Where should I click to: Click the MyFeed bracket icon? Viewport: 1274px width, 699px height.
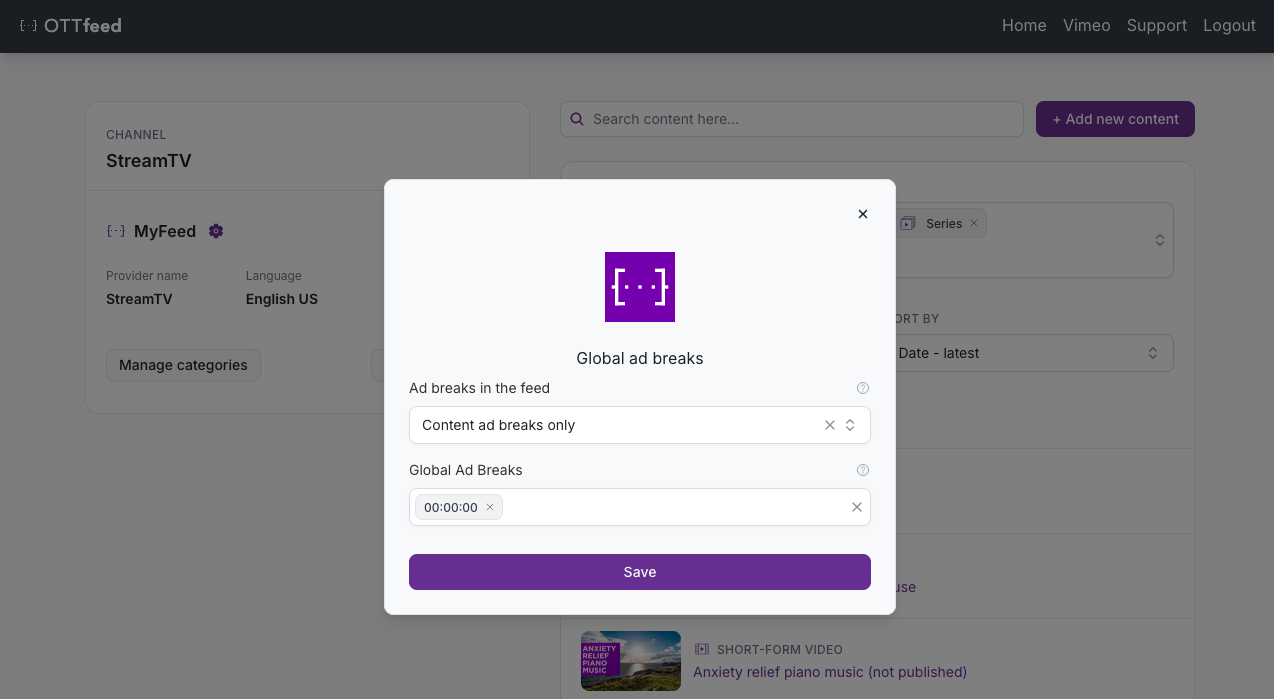click(x=116, y=231)
